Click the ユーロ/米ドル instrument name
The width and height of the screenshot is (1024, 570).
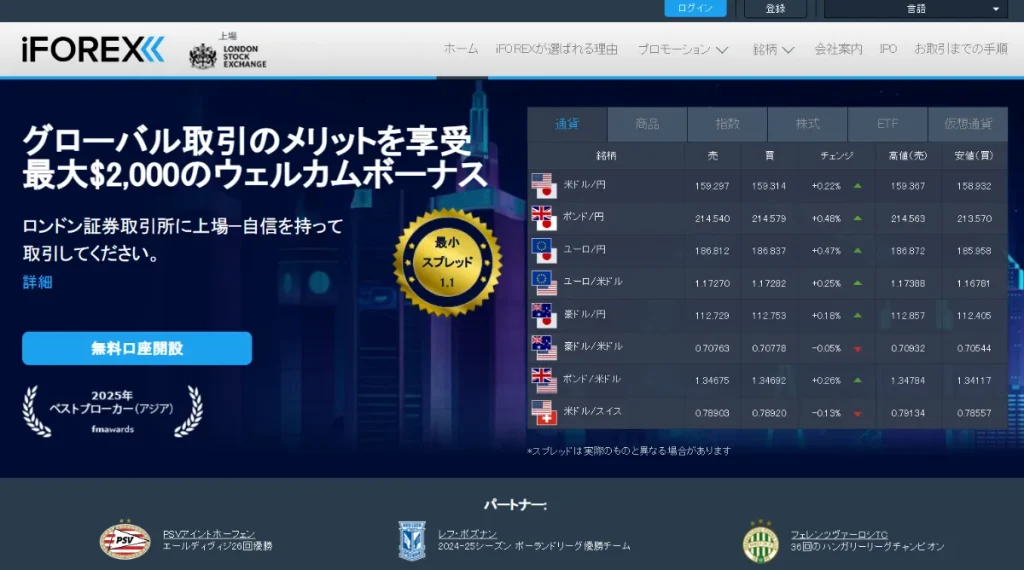(593, 281)
